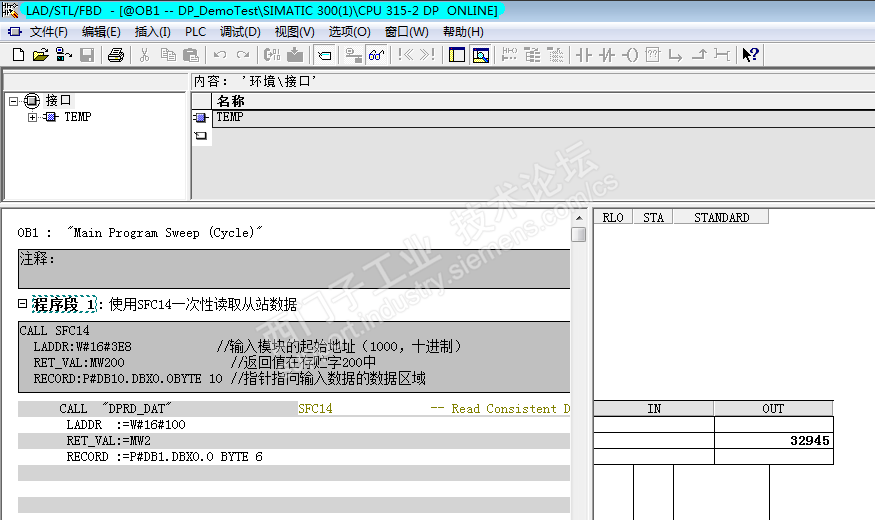This screenshot has width=875, height=520.
Task: Click the Download to PLC icon
Action: click(x=295, y=55)
